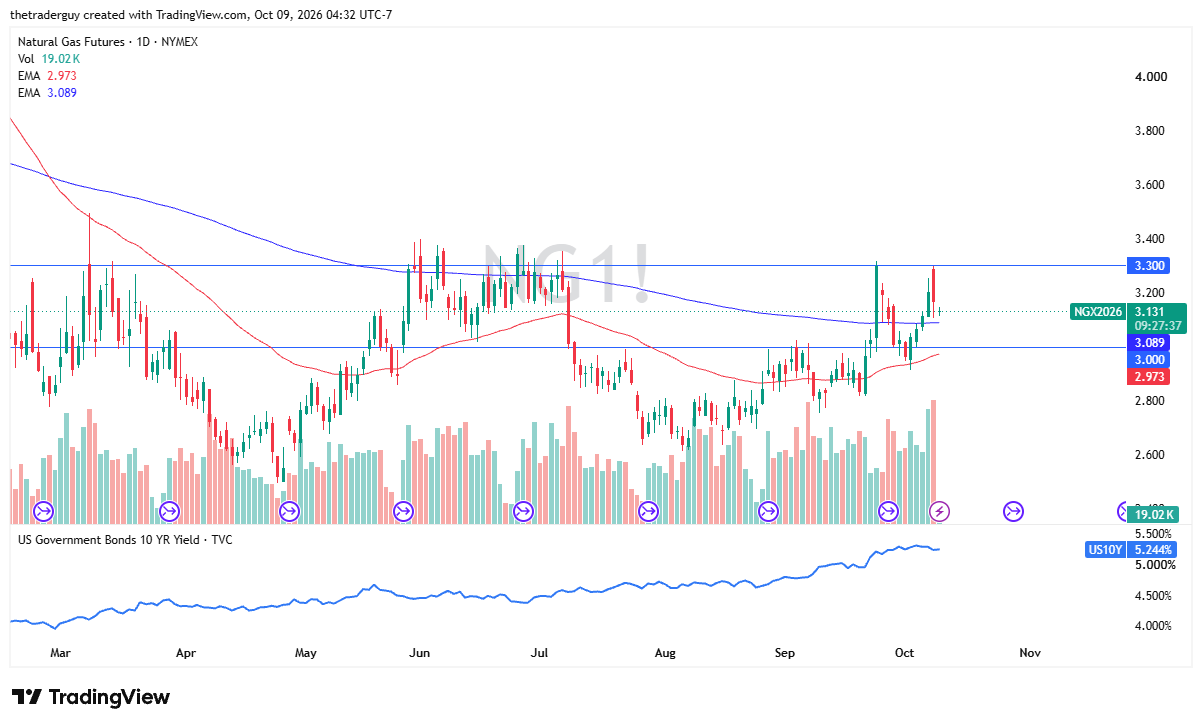Image resolution: width=1202 pixels, height=727 pixels.
Task: Click the green 19.02K volume axis label
Action: coord(1151,515)
